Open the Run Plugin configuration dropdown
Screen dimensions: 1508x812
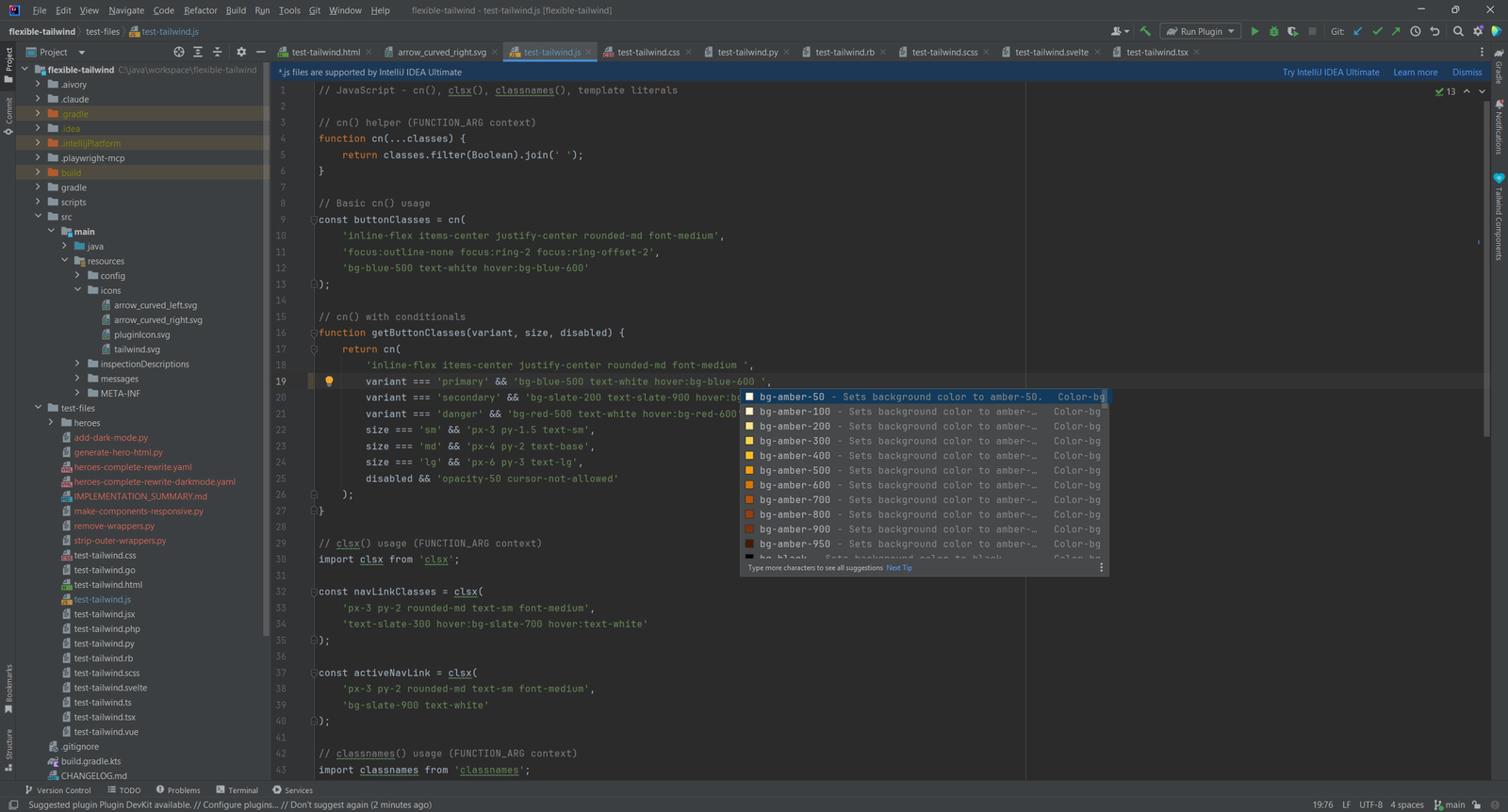click(x=1201, y=31)
